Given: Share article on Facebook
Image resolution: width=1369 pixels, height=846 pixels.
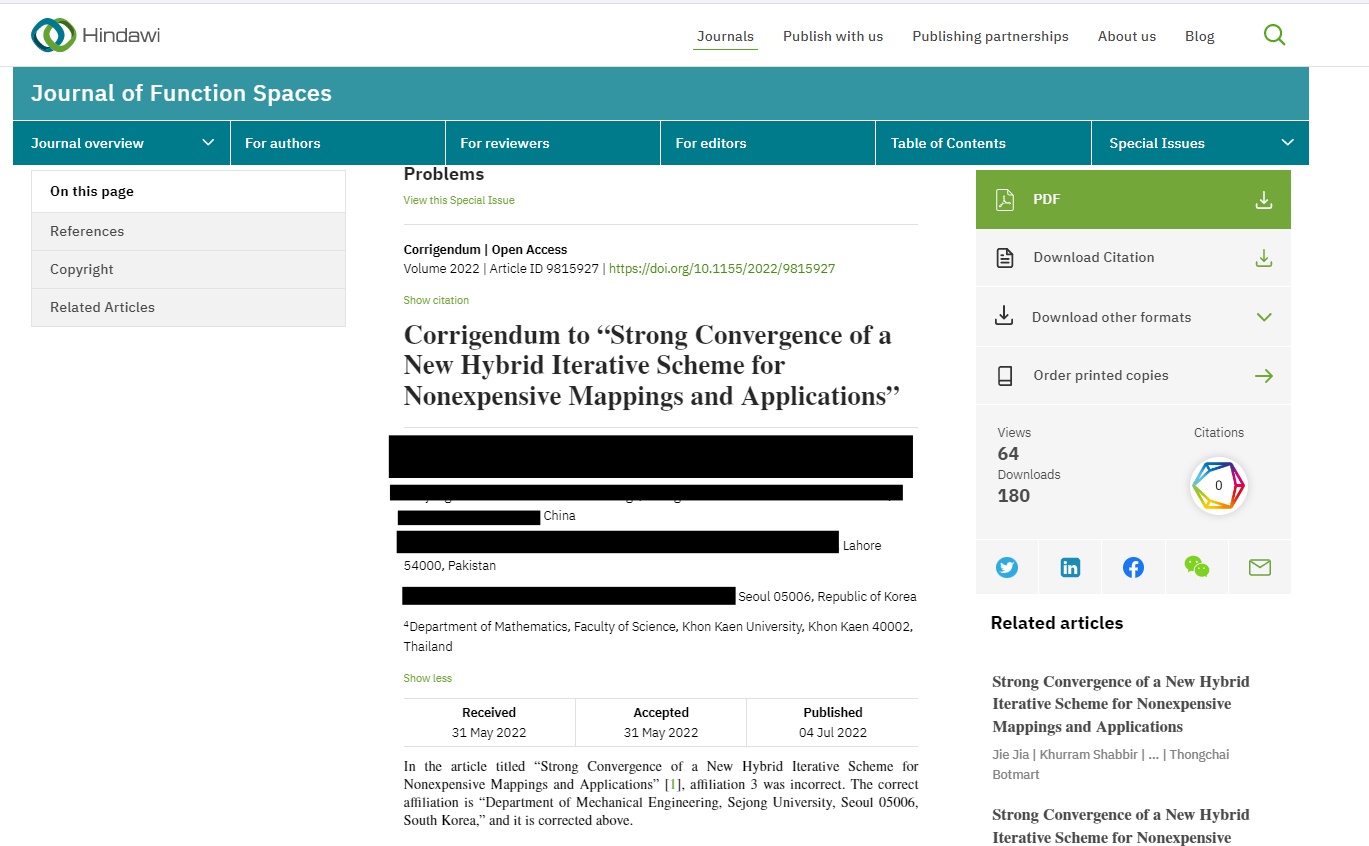Looking at the screenshot, I should [x=1133, y=568].
